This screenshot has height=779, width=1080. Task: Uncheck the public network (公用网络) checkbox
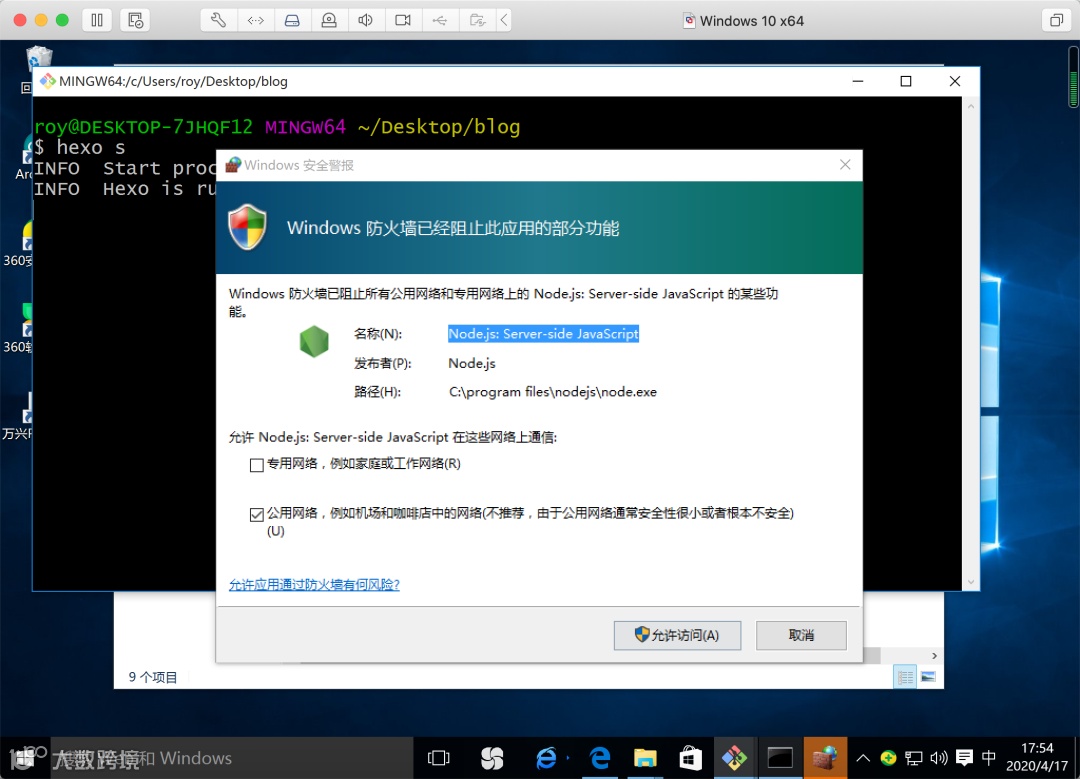[x=257, y=515]
